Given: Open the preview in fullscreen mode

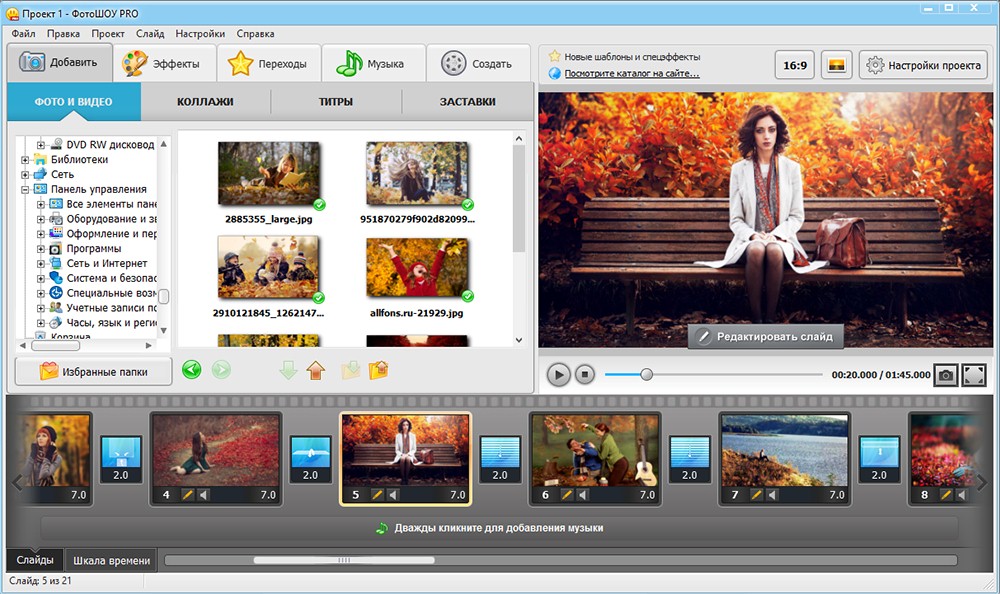Looking at the screenshot, I should point(974,375).
